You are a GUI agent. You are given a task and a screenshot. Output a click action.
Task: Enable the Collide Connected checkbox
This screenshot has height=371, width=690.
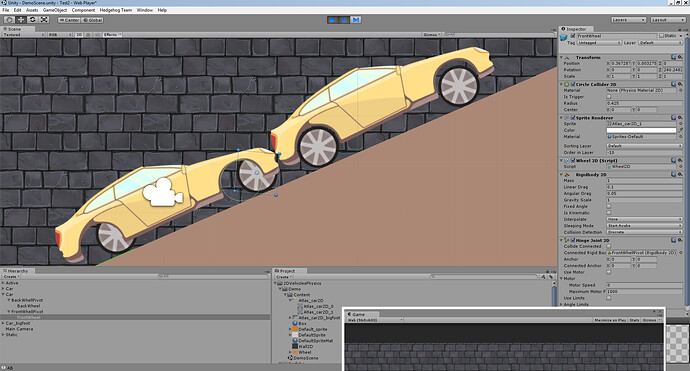pos(609,246)
